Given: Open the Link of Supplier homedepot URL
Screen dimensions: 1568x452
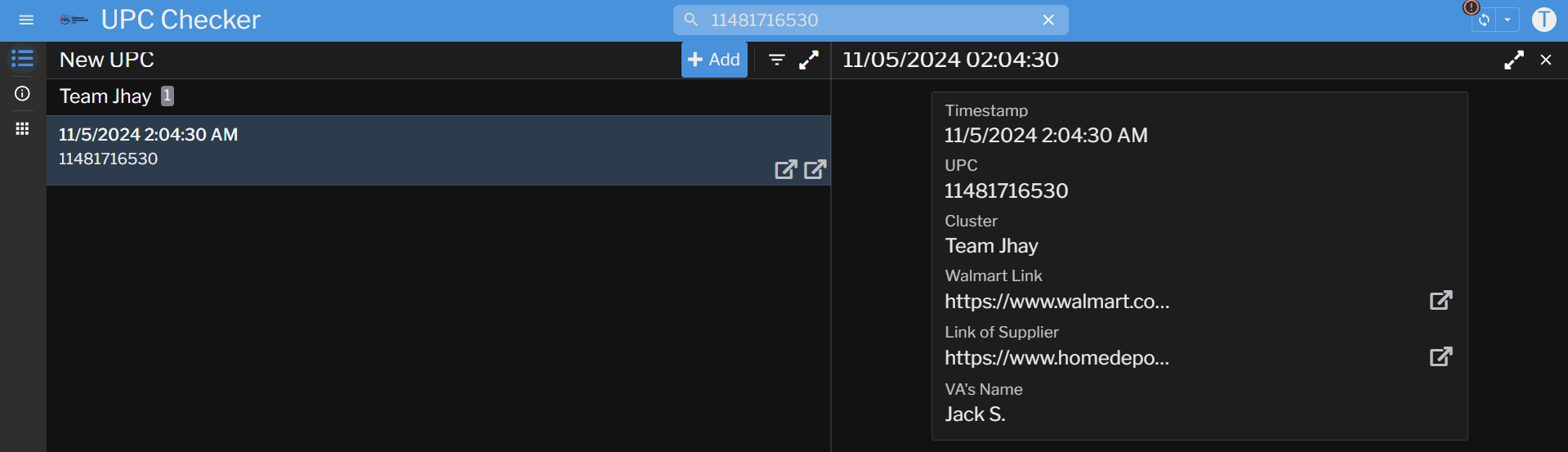Looking at the screenshot, I should 1441,356.
